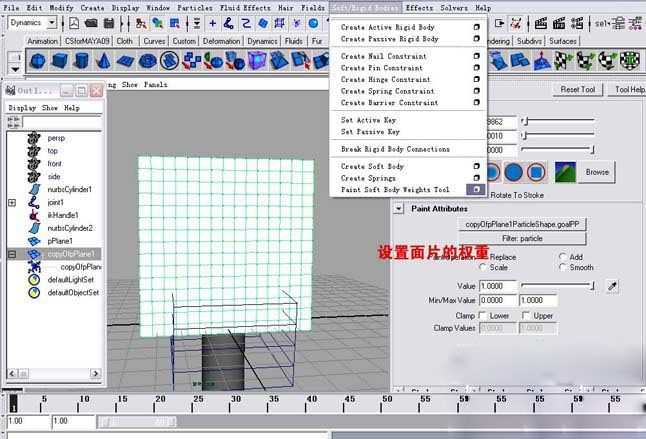Click the render settings clapper icon
This screenshot has height=439, width=646.
tap(577, 23)
